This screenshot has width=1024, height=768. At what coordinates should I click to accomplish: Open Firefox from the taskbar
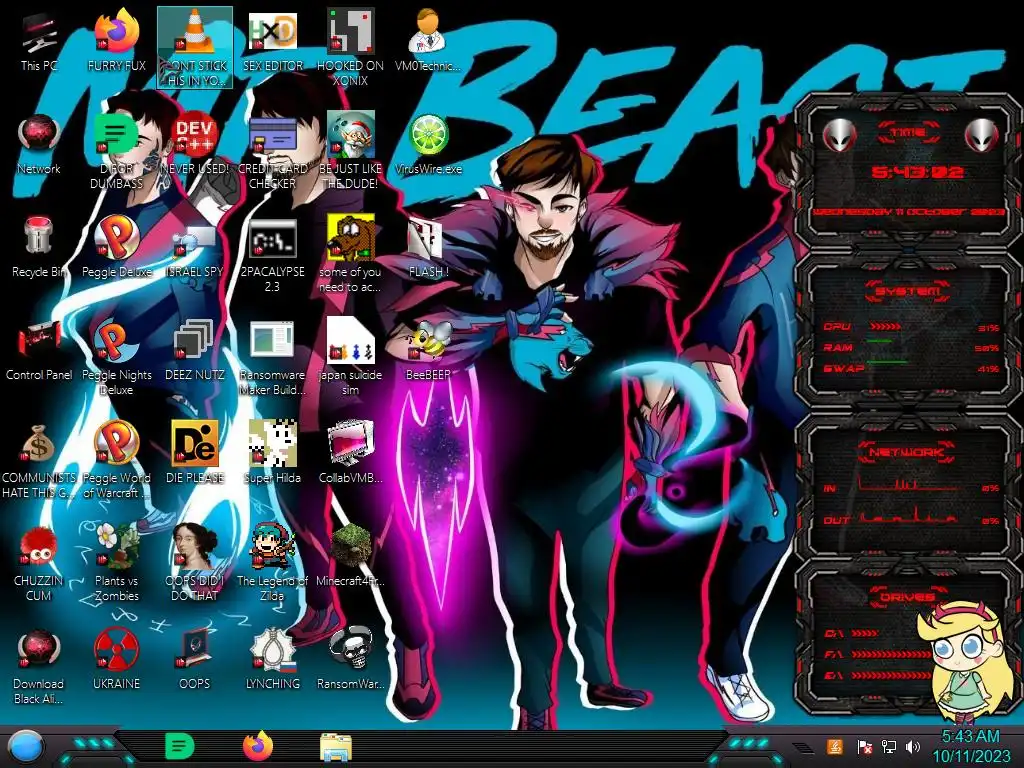tap(258, 746)
